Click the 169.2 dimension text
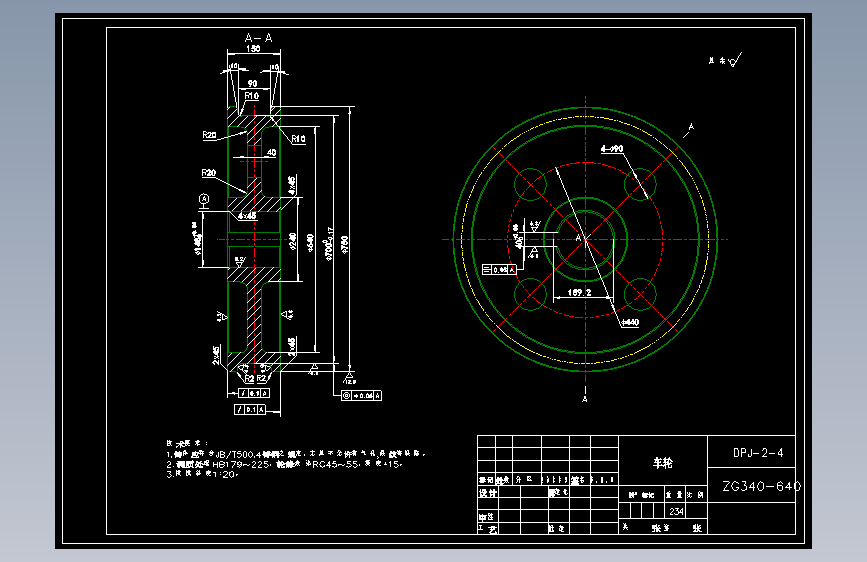 [579, 292]
